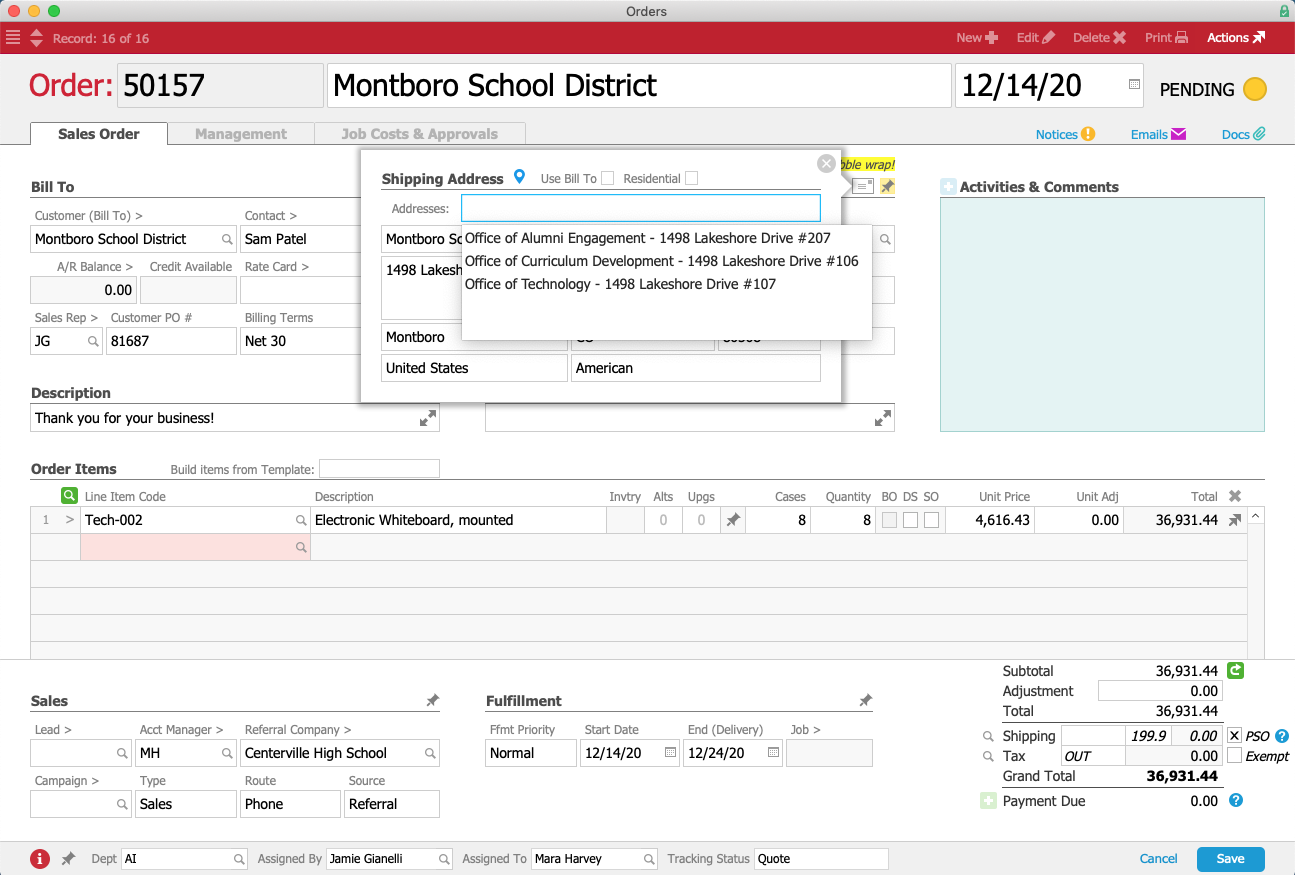The width and height of the screenshot is (1295, 875).
Task: Open Tech-002 line detail arrow icon
Action: point(1235,520)
